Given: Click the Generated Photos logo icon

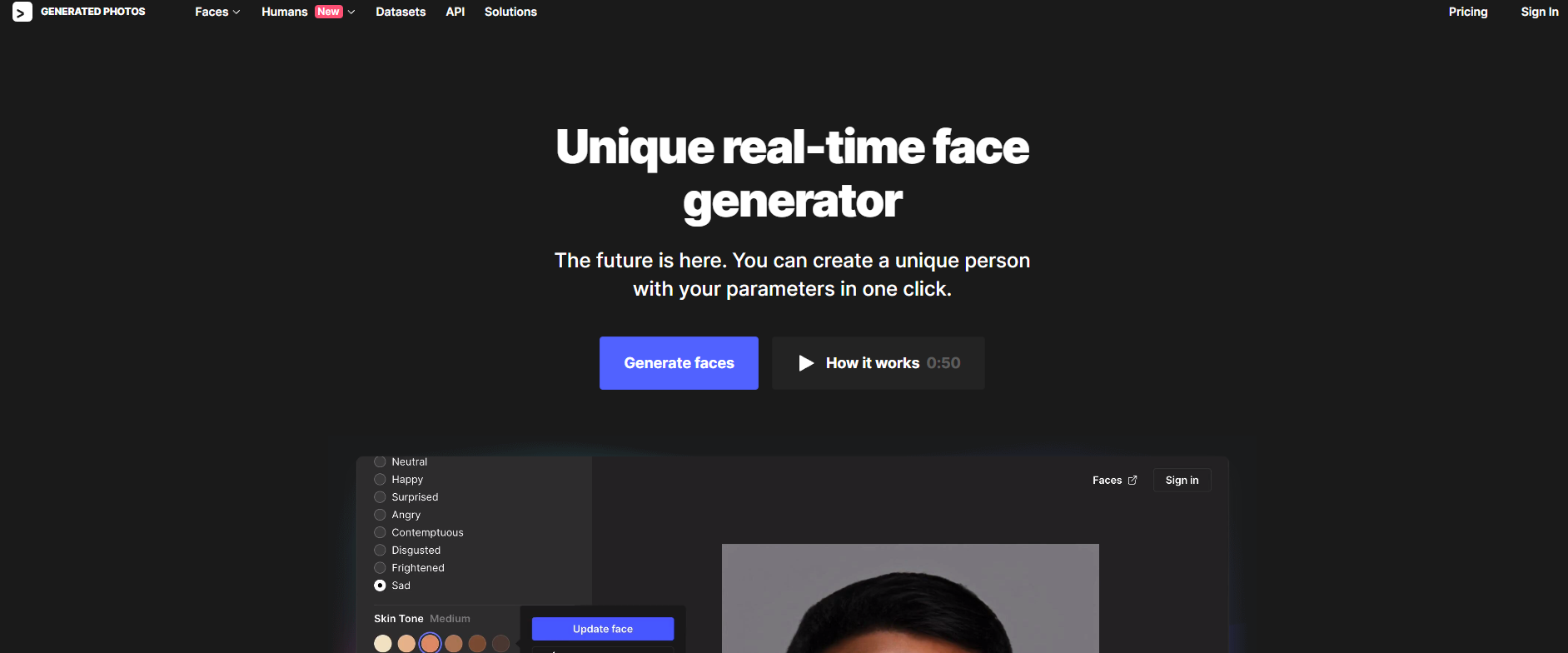Looking at the screenshot, I should click(x=22, y=12).
